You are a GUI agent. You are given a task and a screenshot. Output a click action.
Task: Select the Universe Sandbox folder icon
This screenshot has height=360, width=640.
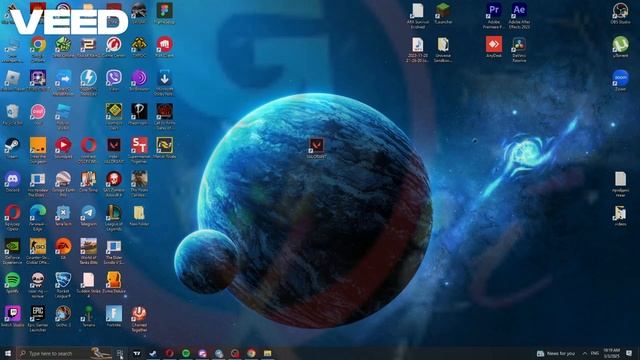(443, 44)
